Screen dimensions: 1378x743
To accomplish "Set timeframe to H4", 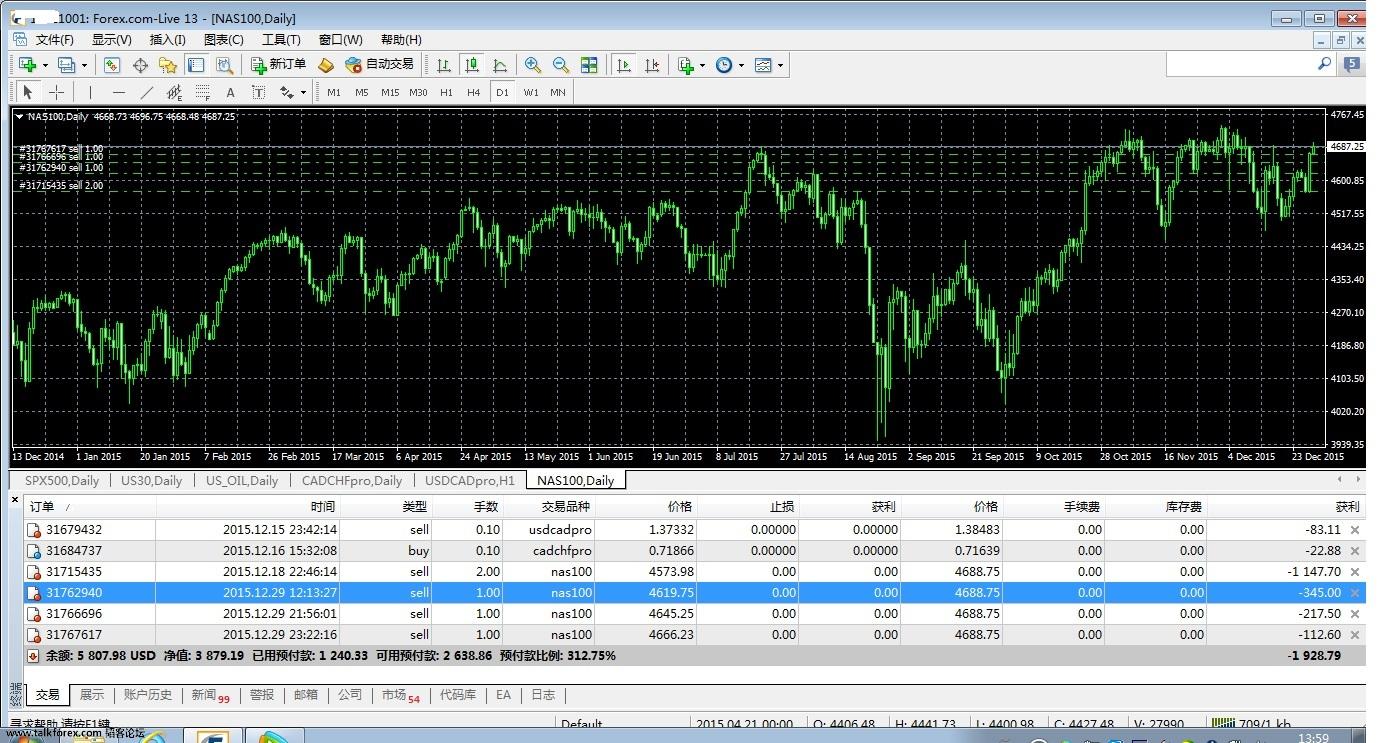I will tap(474, 92).
